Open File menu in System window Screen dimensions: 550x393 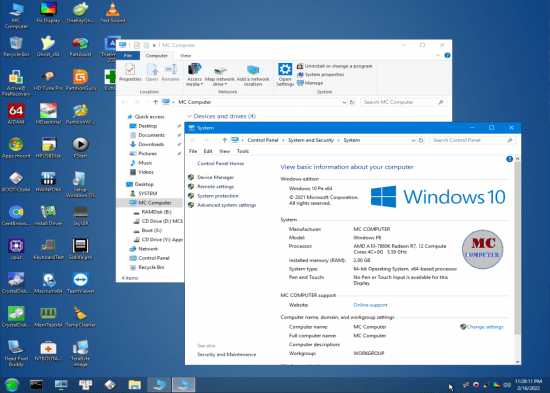click(193, 151)
